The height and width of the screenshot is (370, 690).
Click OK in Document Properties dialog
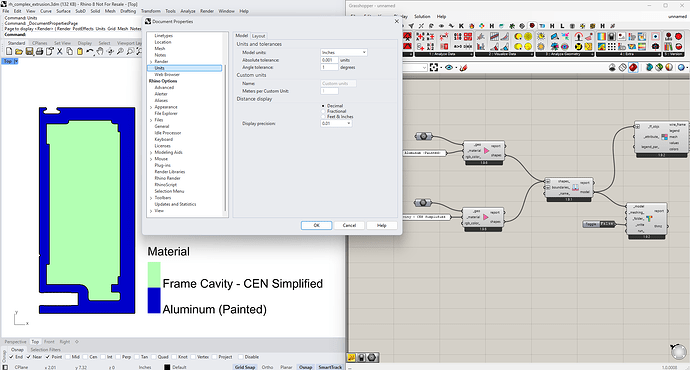click(x=316, y=225)
